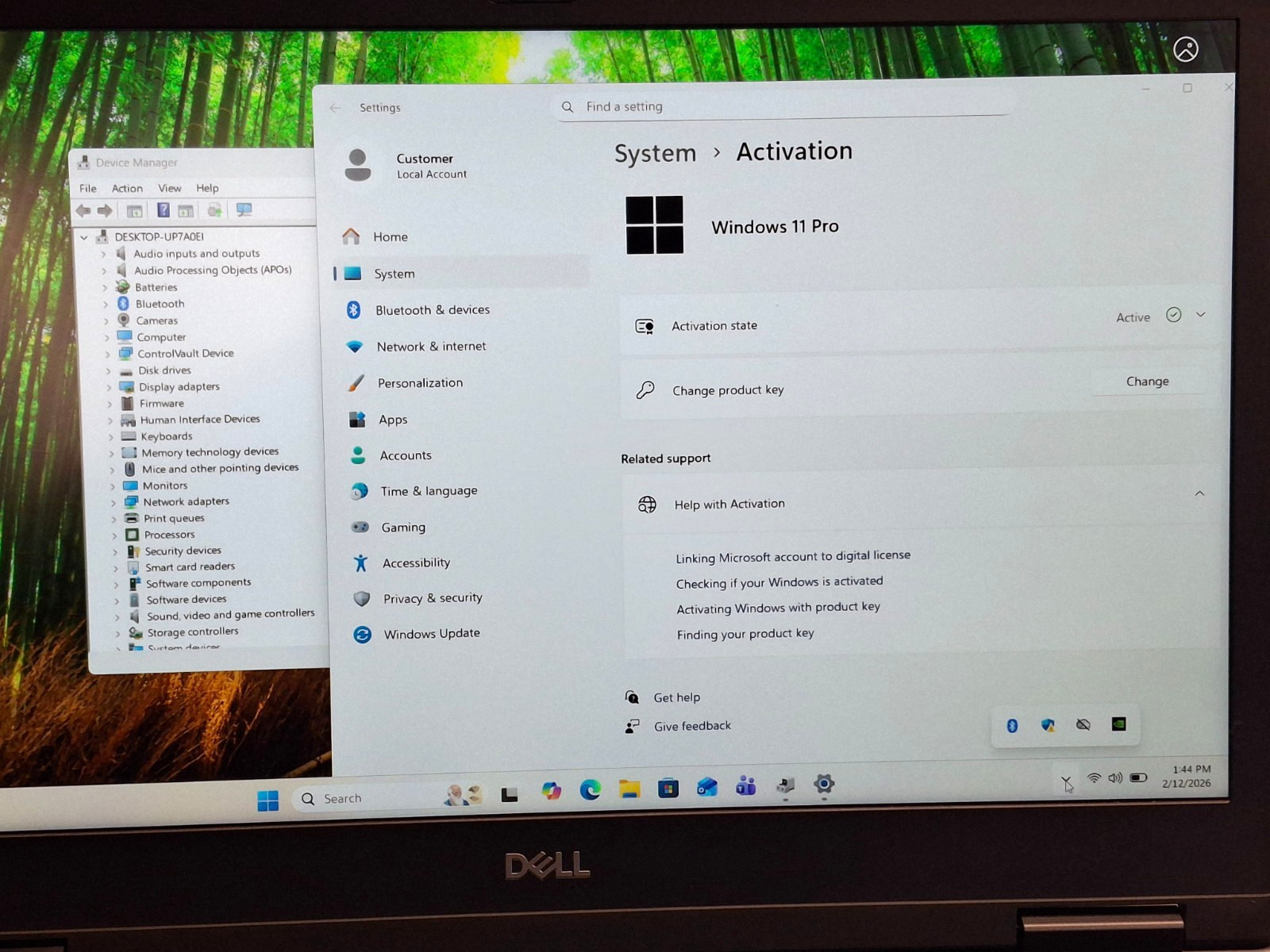The width and height of the screenshot is (1270, 952).
Task: Click scan for hardware changes monitor icon
Action: point(244,209)
